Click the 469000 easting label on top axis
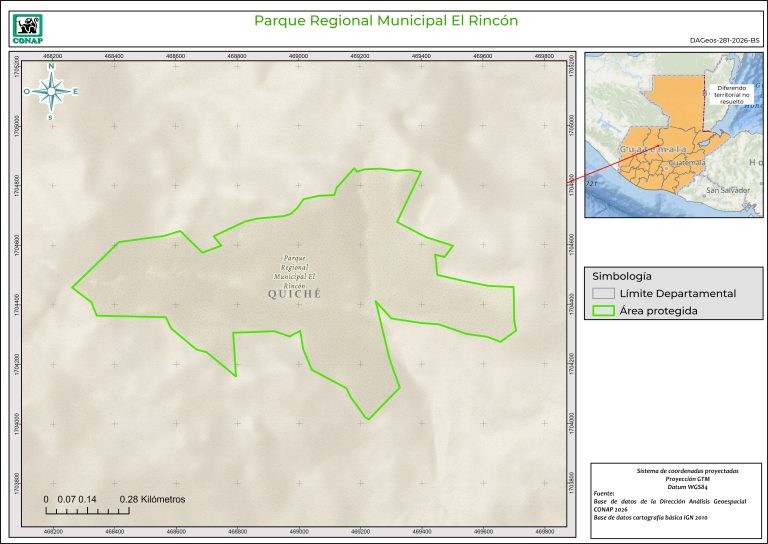Screen dimensions: 768x544 pos(299,57)
